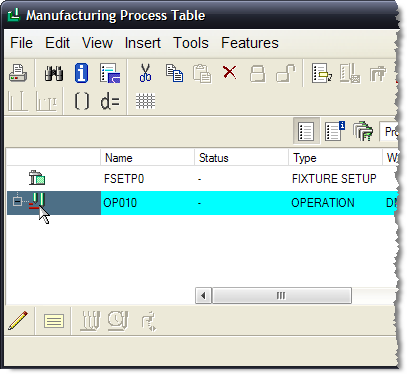407x374 pixels.
Task: Select the FSETP0 fixture setup row
Action: [202, 179]
